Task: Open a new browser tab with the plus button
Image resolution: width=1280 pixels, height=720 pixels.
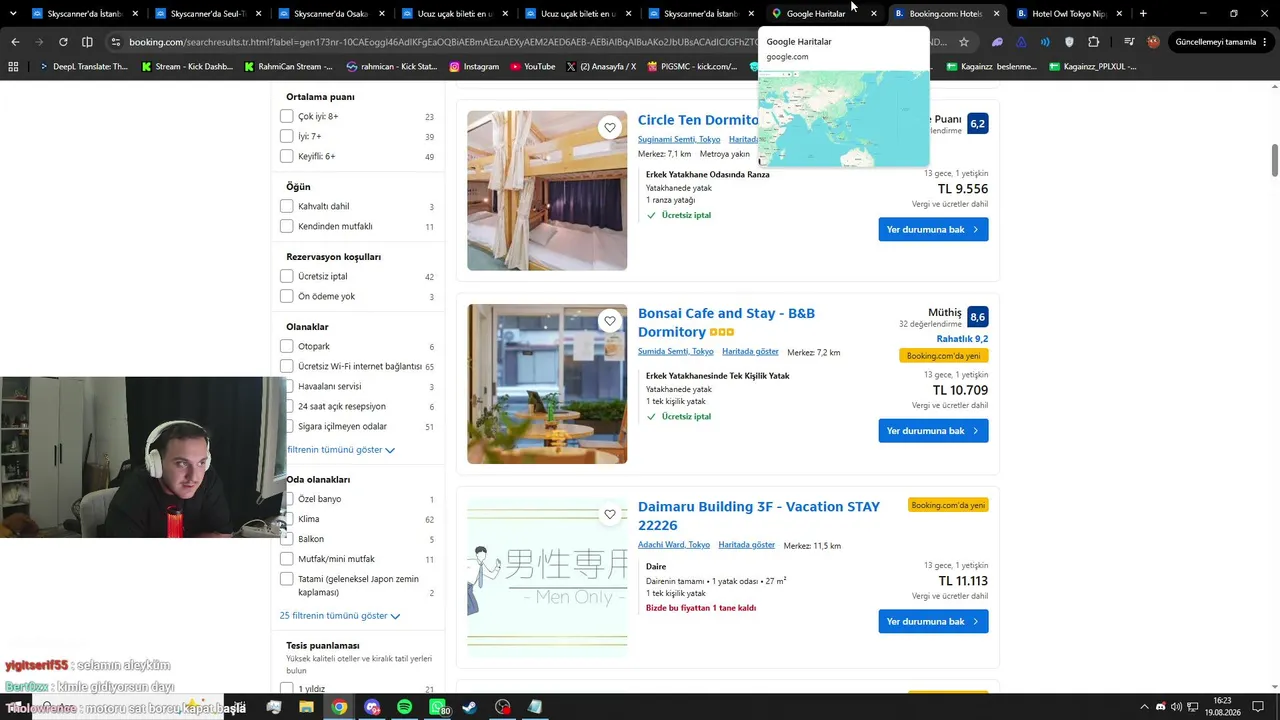Action: (1143, 14)
